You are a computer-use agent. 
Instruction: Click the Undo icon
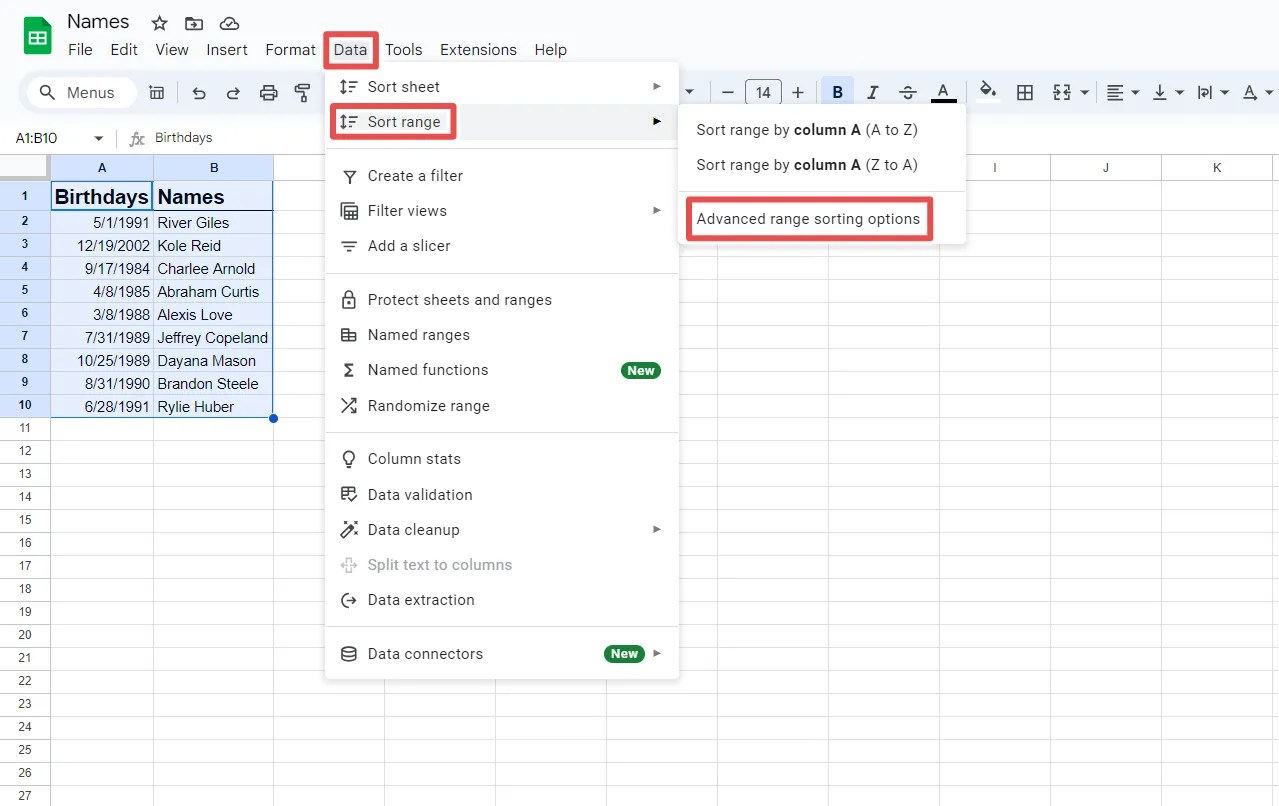tap(198, 91)
